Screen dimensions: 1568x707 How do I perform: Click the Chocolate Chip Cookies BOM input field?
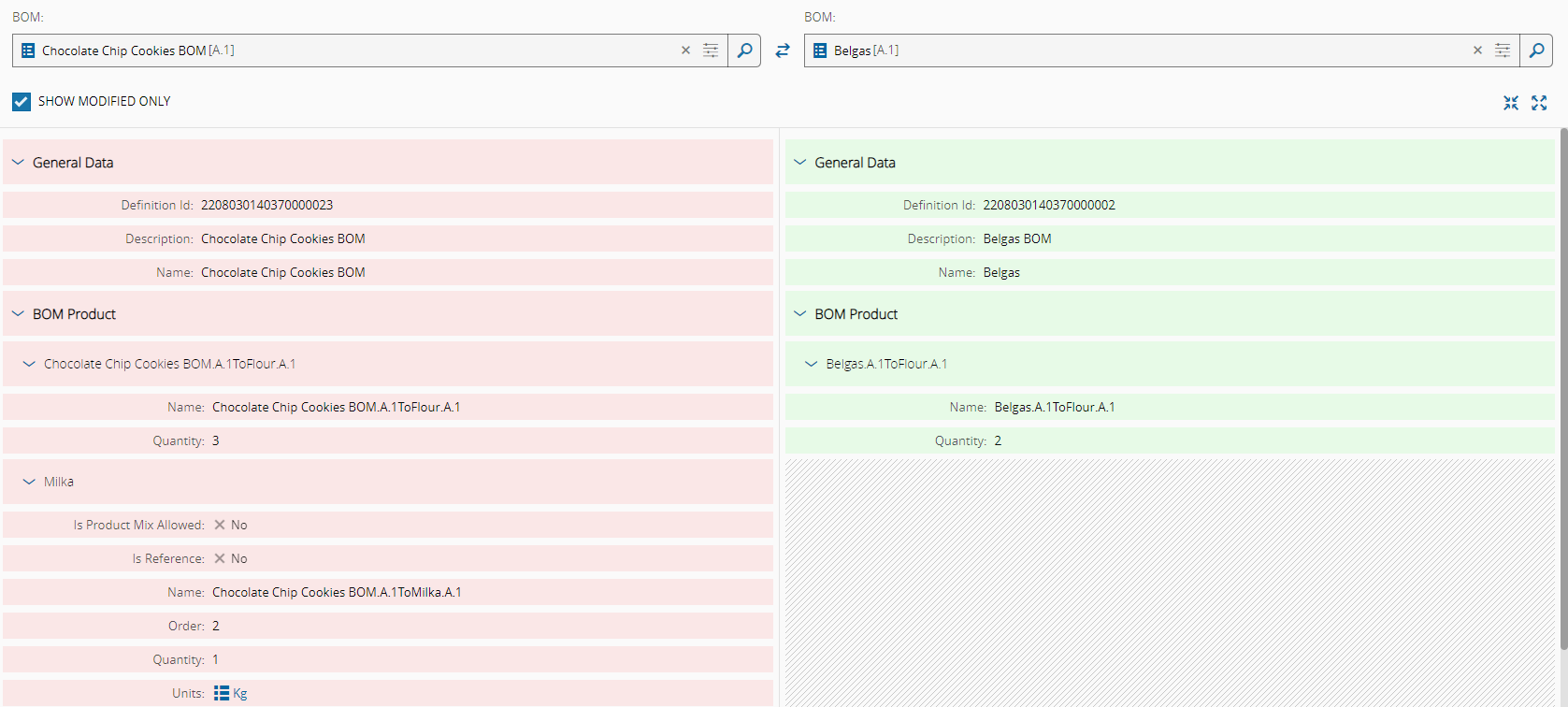355,50
